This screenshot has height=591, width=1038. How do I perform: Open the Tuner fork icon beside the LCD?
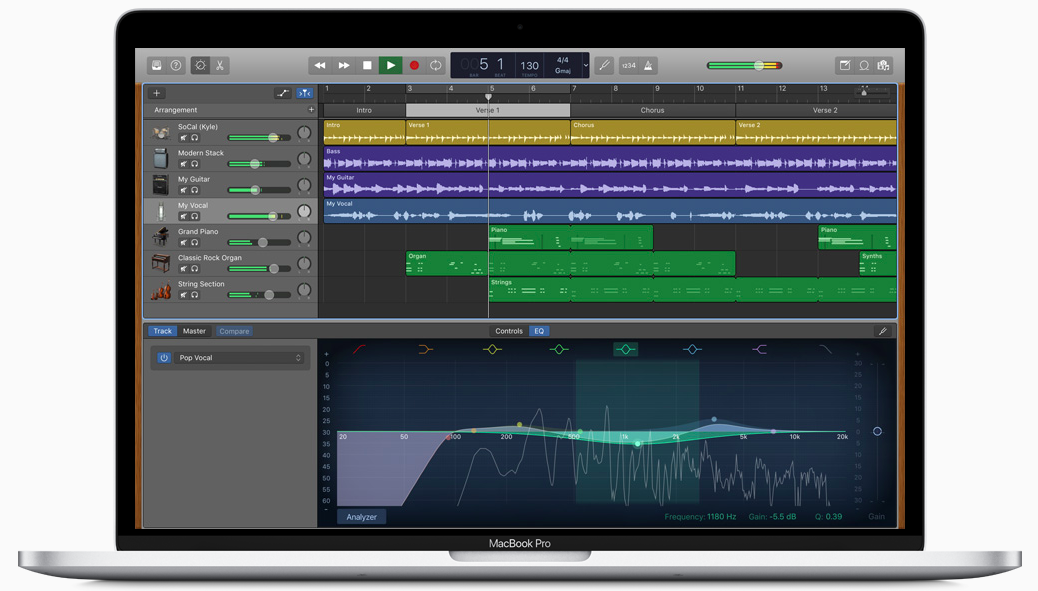tap(604, 65)
